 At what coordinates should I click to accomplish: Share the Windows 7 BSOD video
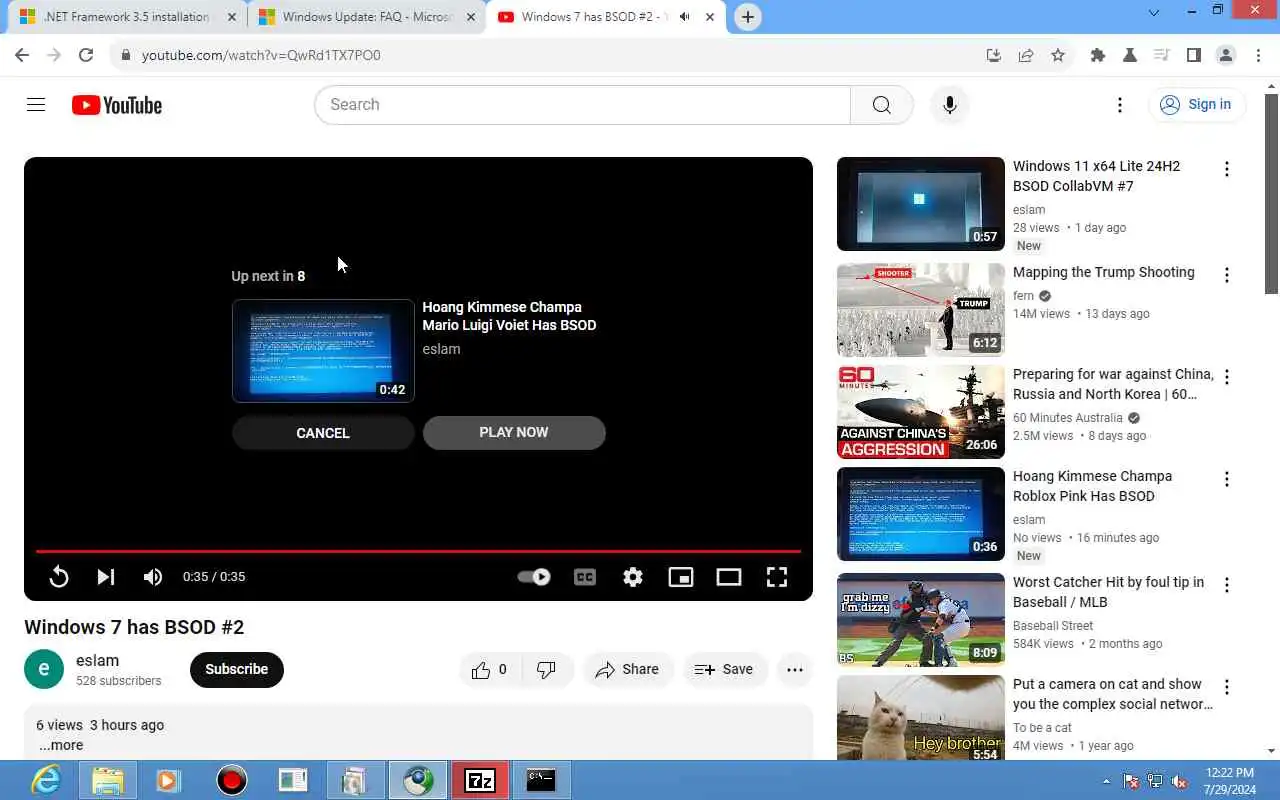(627, 670)
